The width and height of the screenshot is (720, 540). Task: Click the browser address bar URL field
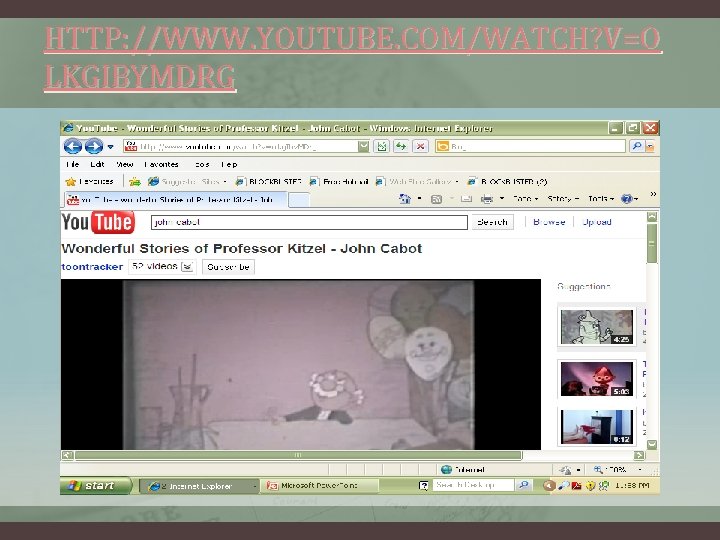pyautogui.click(x=241, y=146)
